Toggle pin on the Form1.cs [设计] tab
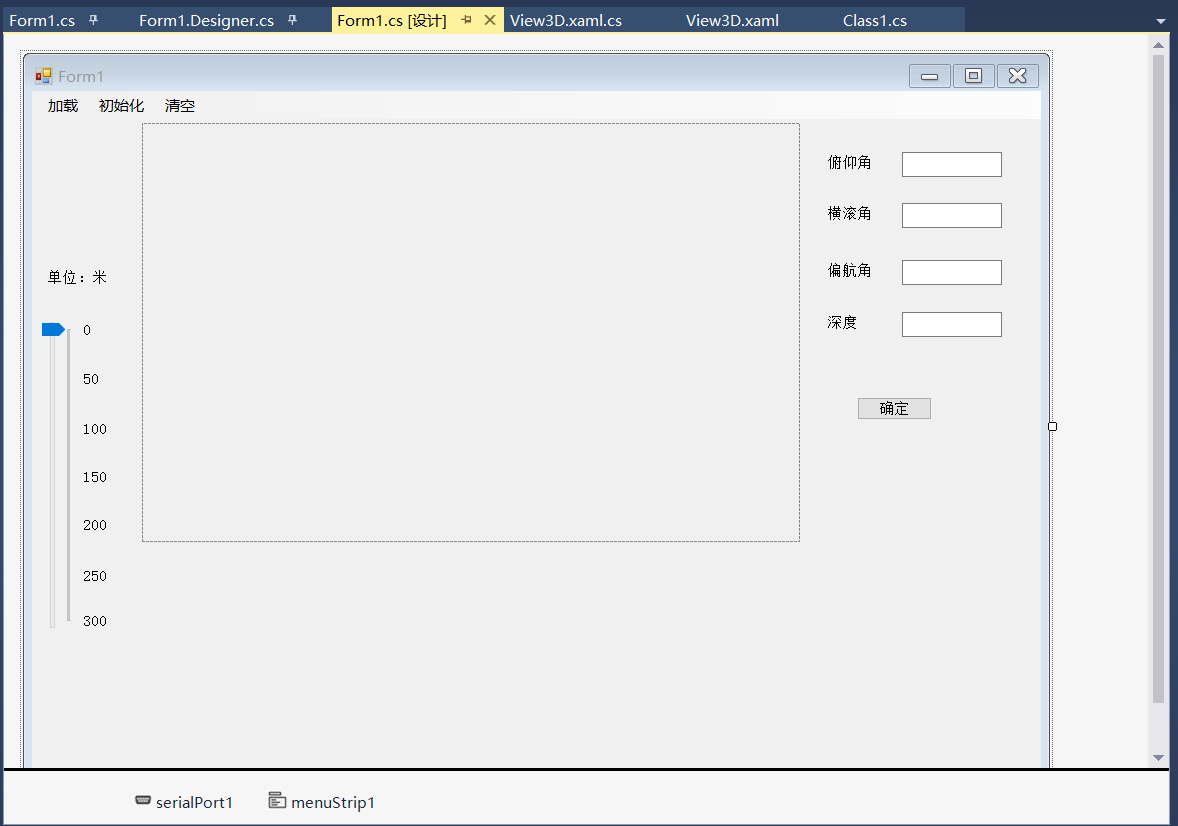 467,20
